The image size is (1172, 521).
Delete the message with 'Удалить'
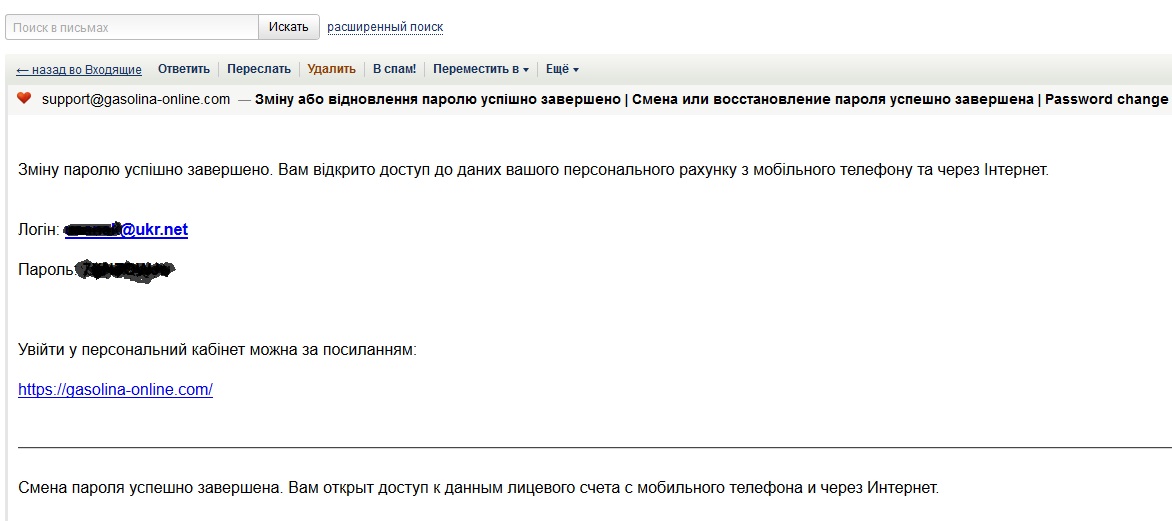[x=331, y=69]
